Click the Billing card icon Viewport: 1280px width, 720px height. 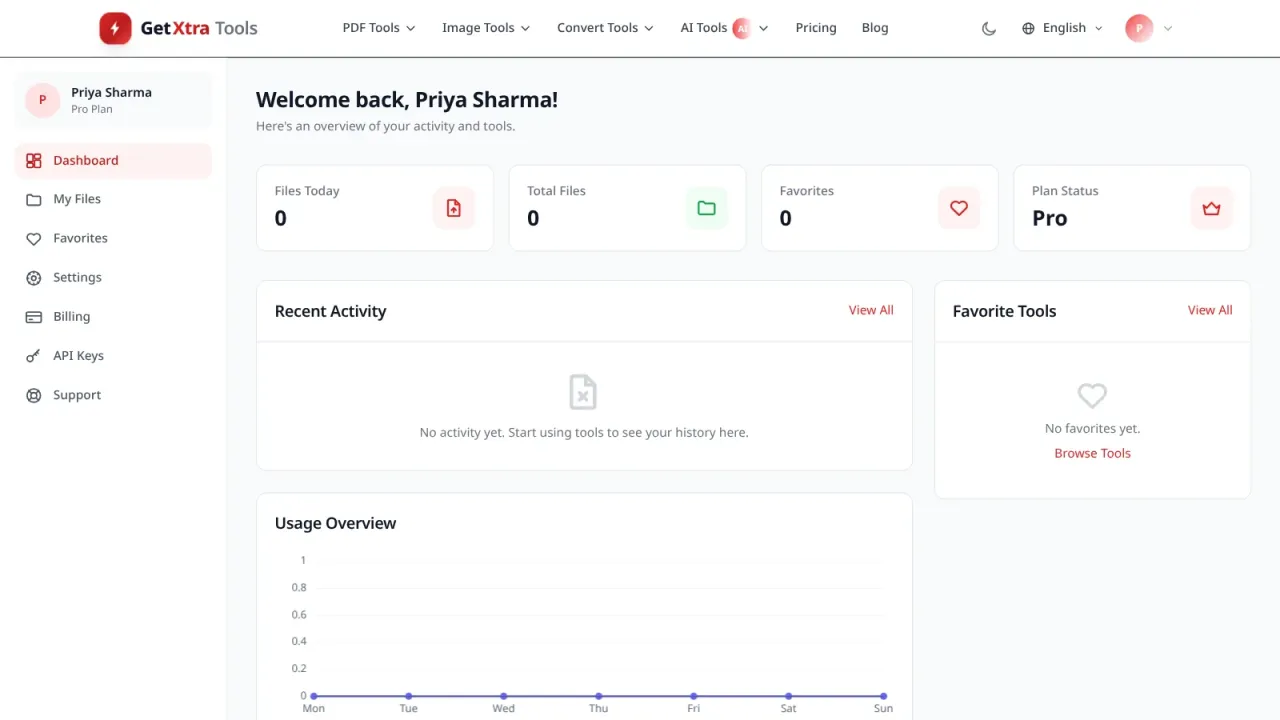point(34,317)
